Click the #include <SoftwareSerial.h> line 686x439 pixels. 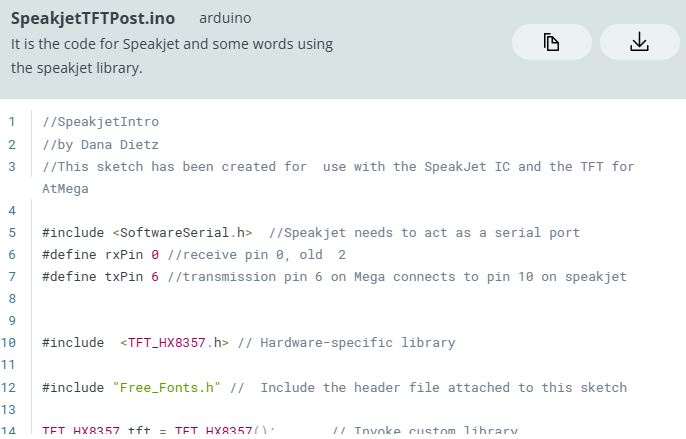coord(311,232)
